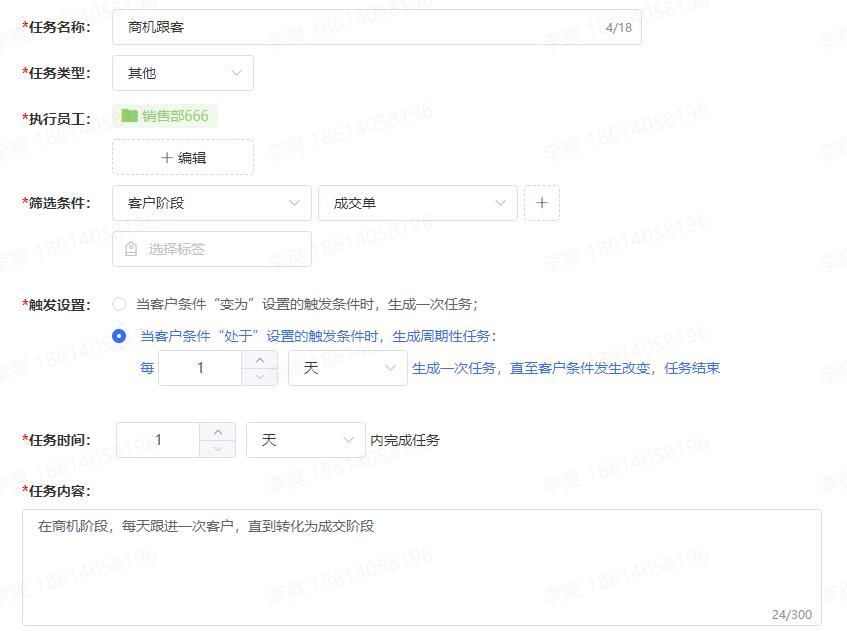Click the 执行员工 label

pyautogui.click(x=57, y=119)
